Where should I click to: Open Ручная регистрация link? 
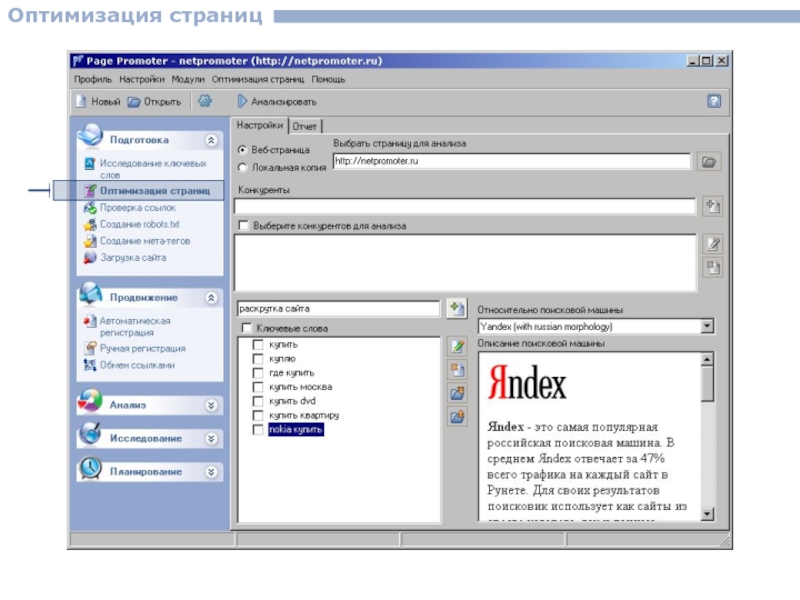143,348
